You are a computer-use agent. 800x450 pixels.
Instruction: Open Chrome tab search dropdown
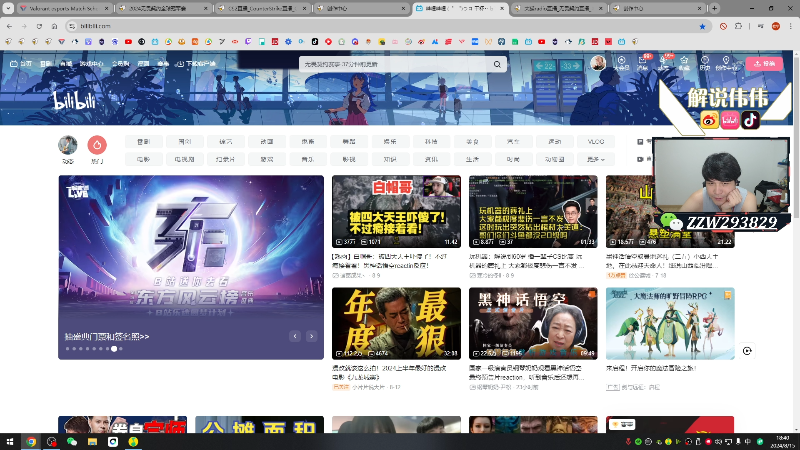coord(8,8)
